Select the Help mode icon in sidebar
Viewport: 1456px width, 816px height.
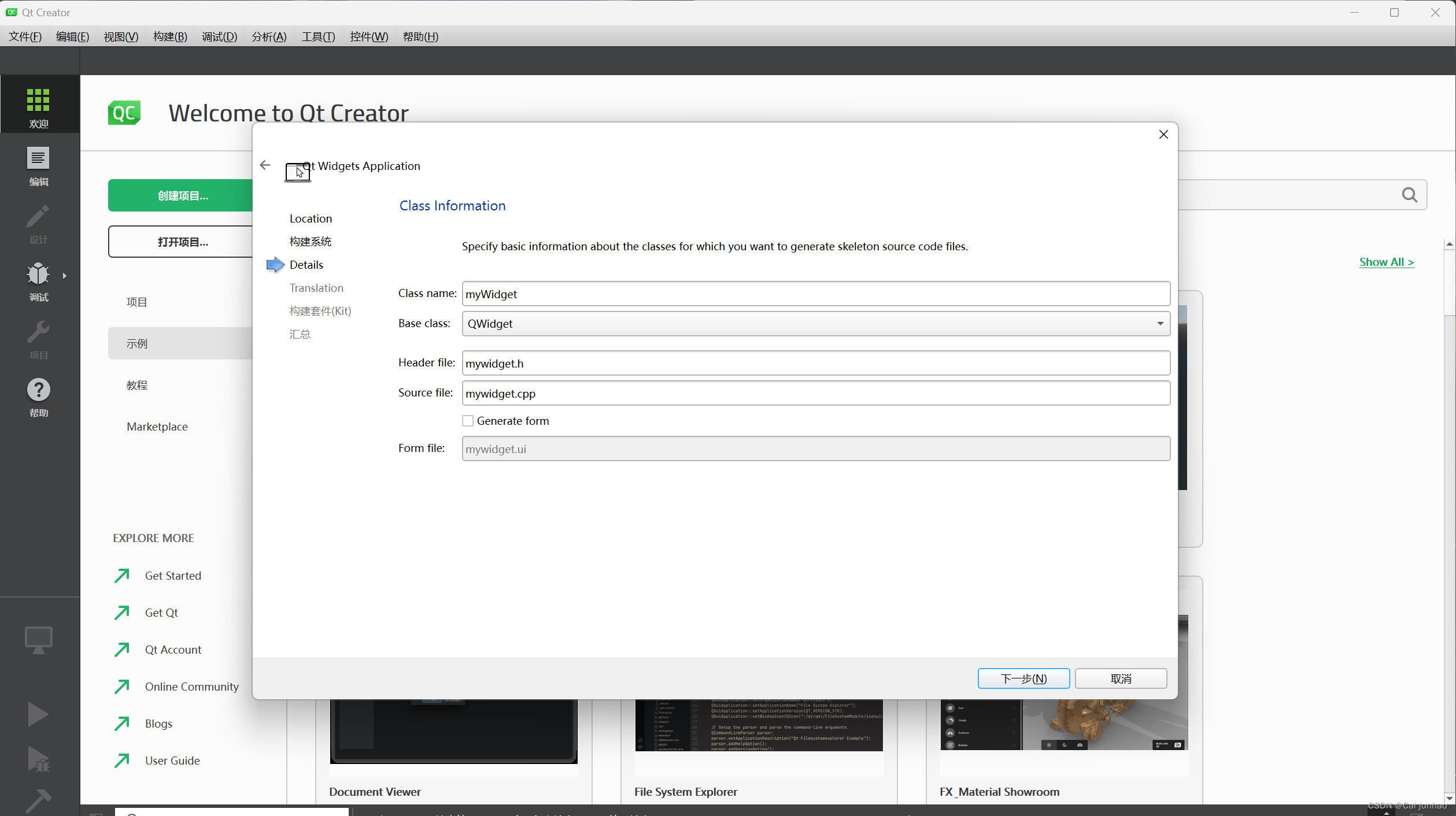[38, 389]
